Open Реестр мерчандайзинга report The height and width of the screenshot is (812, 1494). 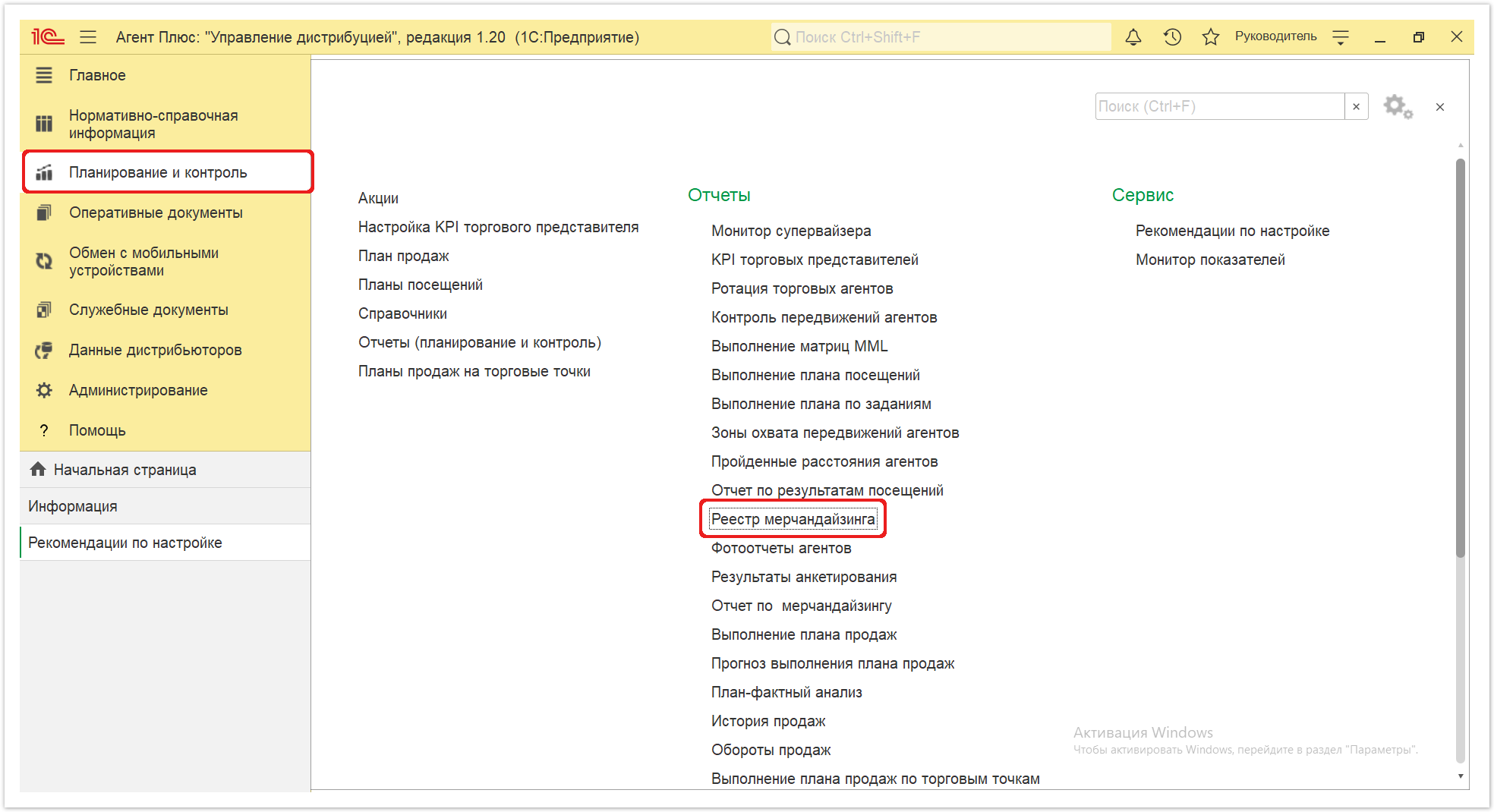(793, 519)
